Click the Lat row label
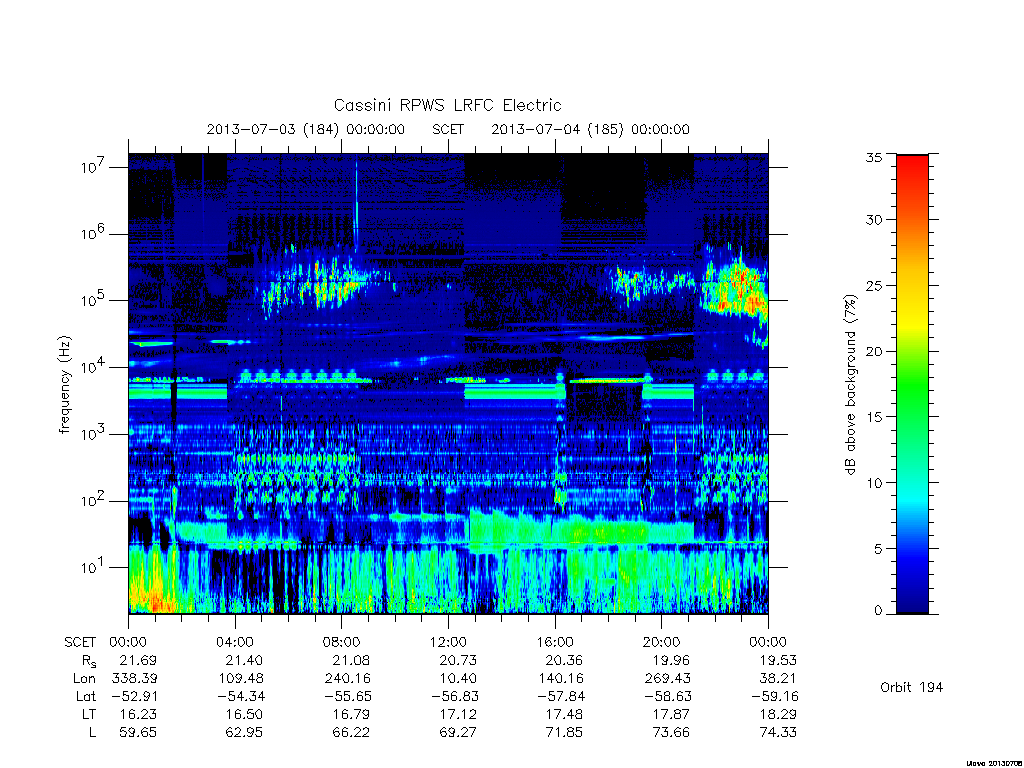Screen dimensions: 1024x768 point(86,696)
